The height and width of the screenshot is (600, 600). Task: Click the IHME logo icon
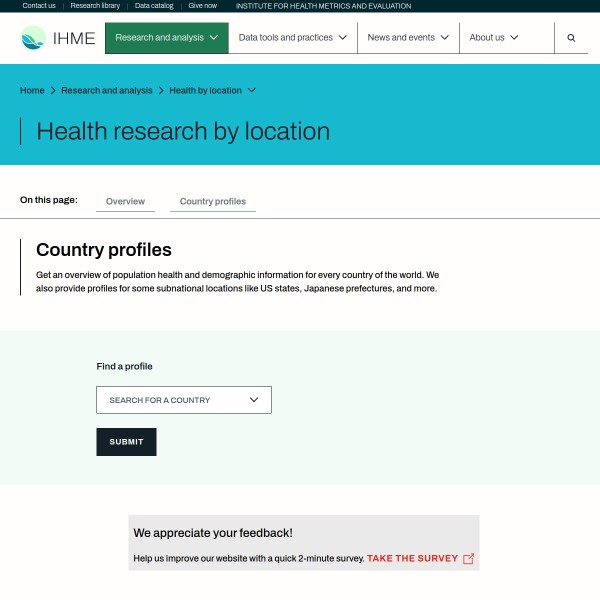(34, 38)
